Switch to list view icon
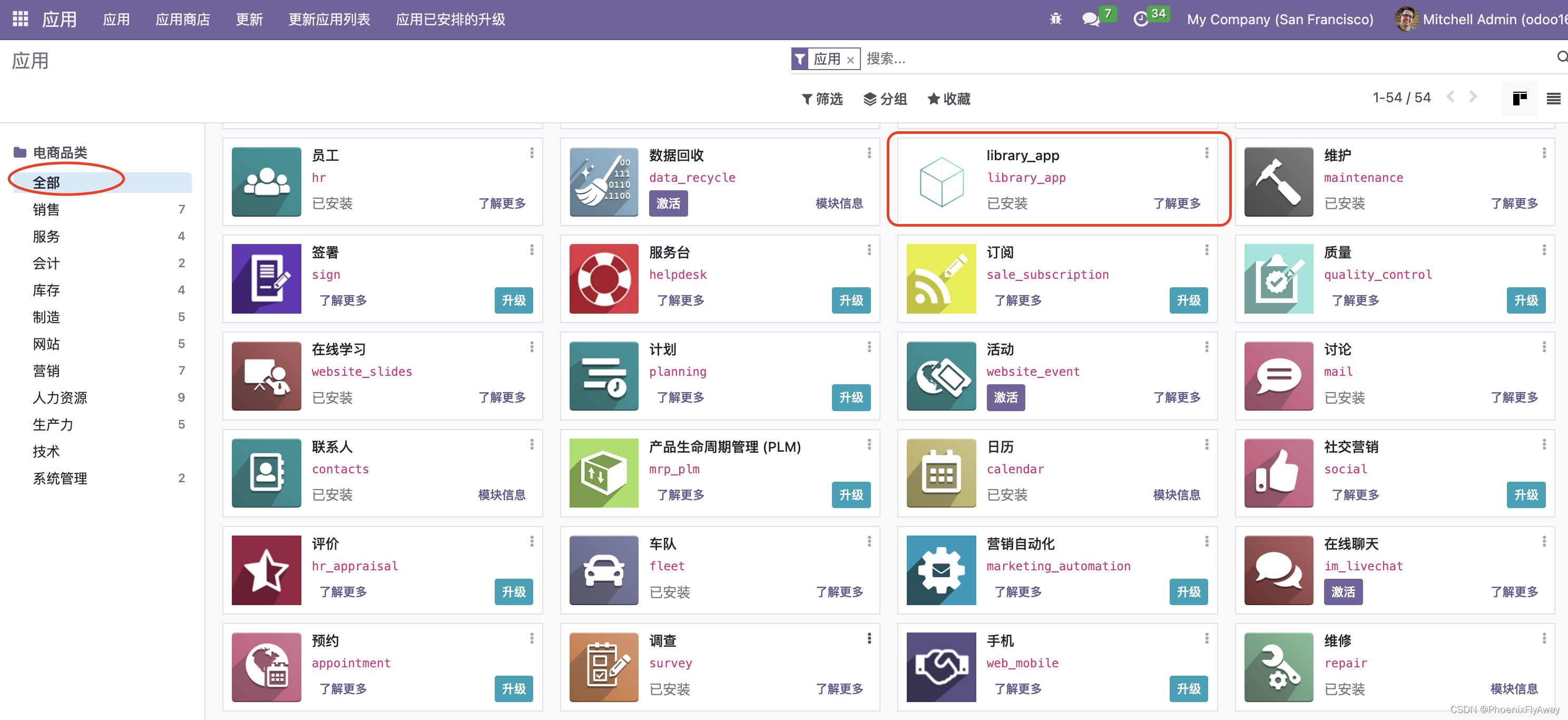This screenshot has height=720, width=1568. [x=1553, y=98]
